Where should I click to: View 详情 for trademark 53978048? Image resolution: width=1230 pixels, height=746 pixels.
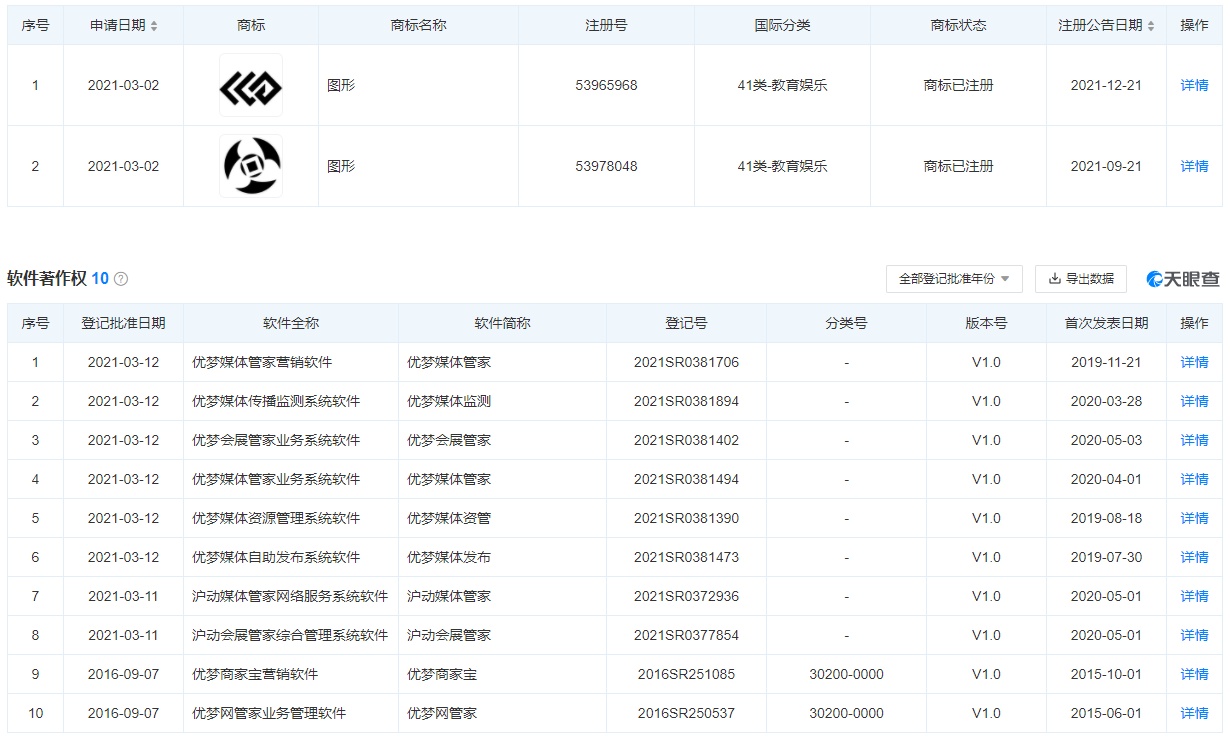[x=1194, y=166]
